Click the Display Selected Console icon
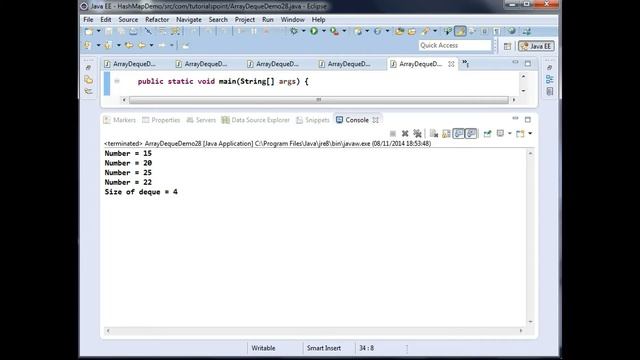This screenshot has height=360, width=640. 500,133
